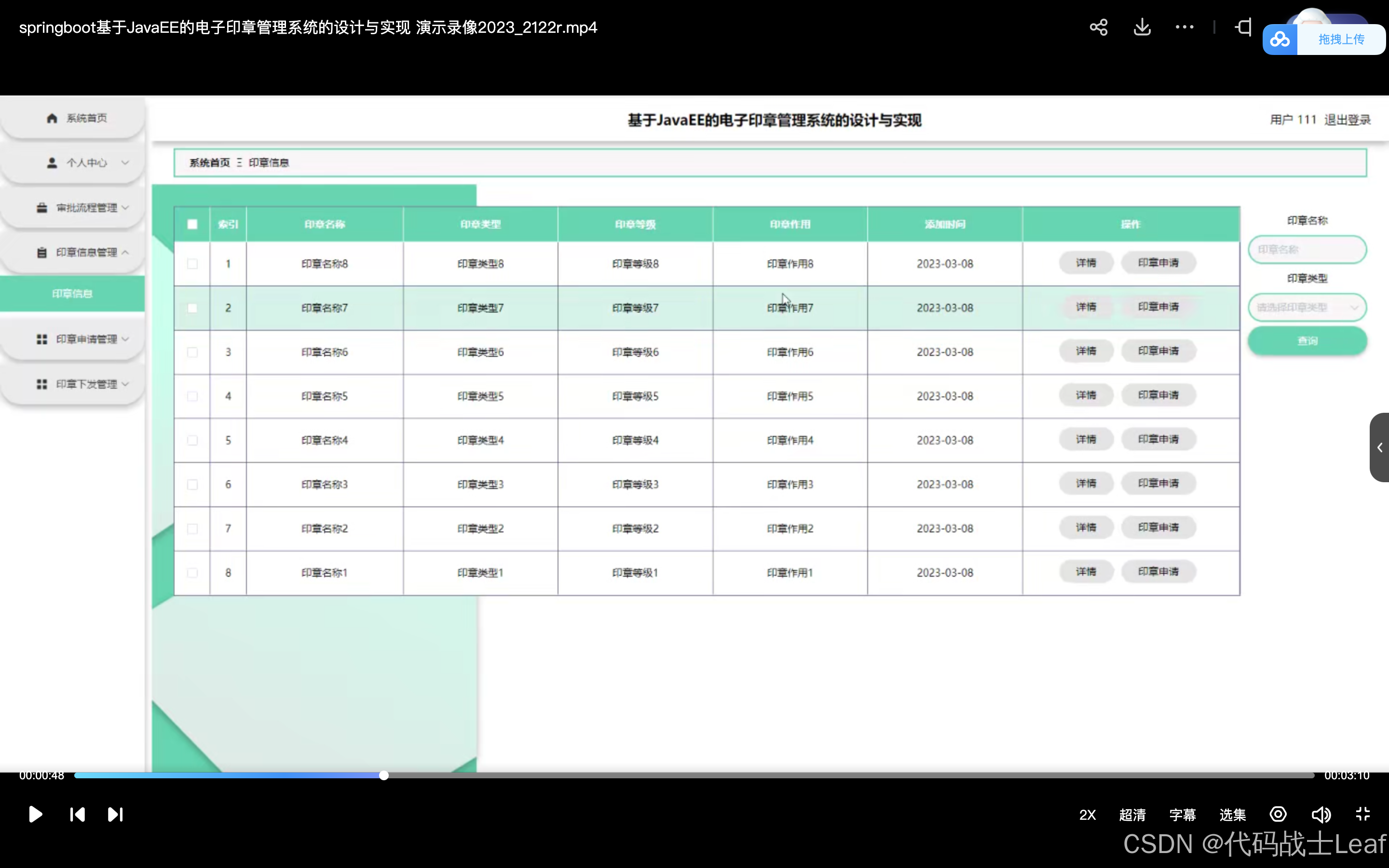Viewport: 1389px width, 868px height.
Task: Click the video progress bar handle
Action: pos(384,775)
